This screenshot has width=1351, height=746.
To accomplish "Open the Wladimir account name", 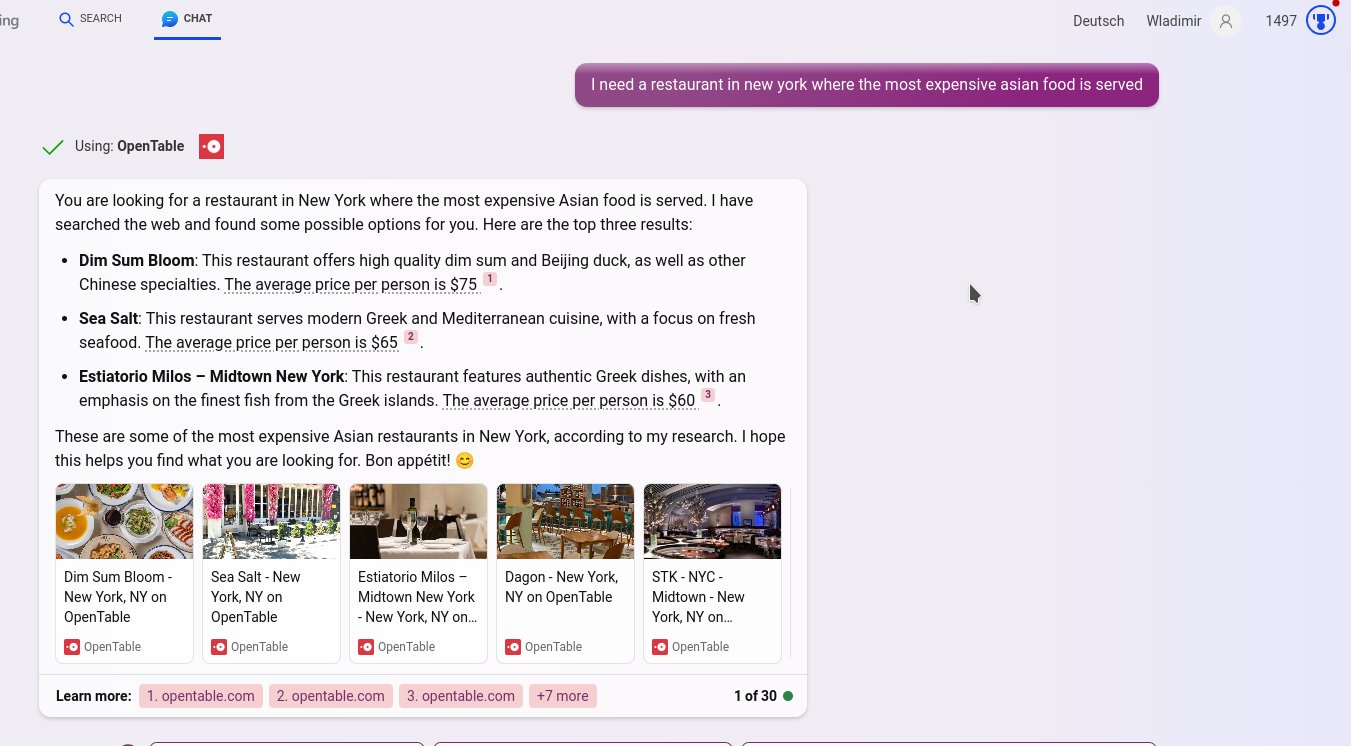I will click(x=1173, y=21).
